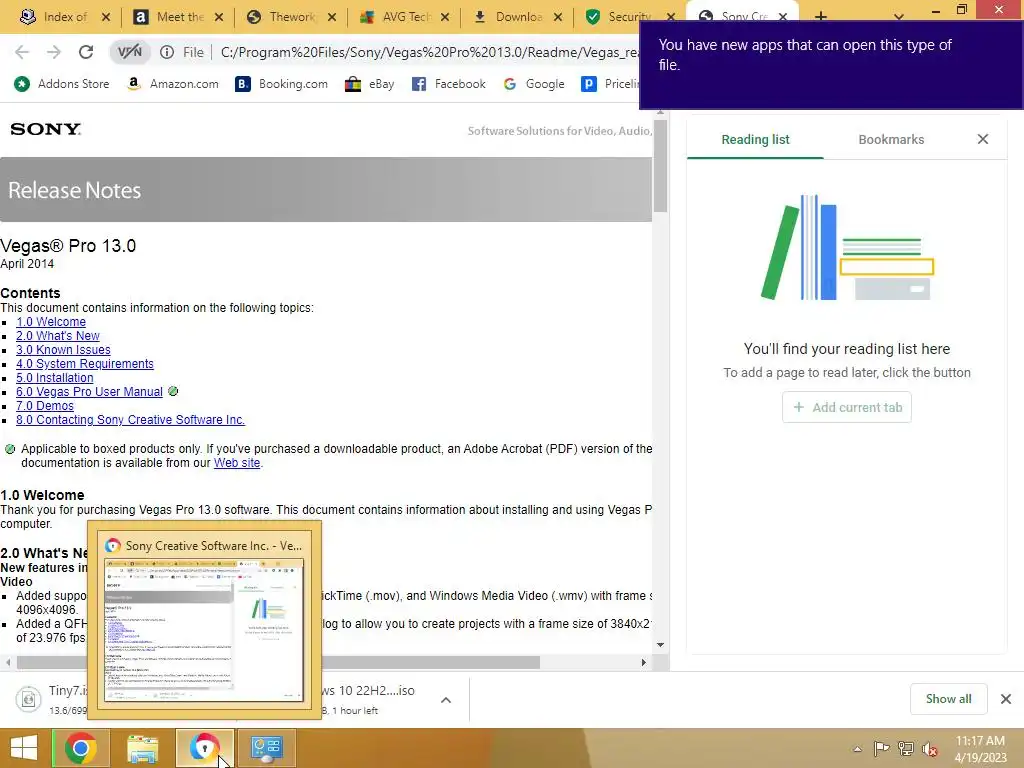Click the Tiny7 download file icon
Viewport: 1024px width, 768px height.
[x=29, y=699]
